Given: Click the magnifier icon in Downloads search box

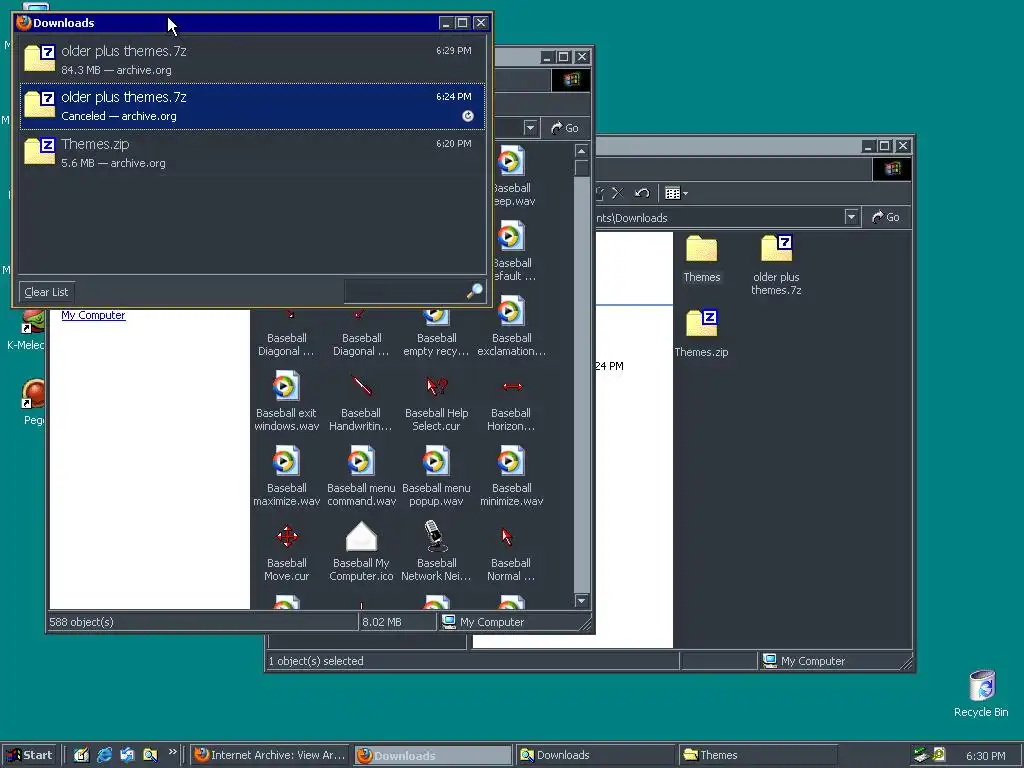Looking at the screenshot, I should (475, 291).
